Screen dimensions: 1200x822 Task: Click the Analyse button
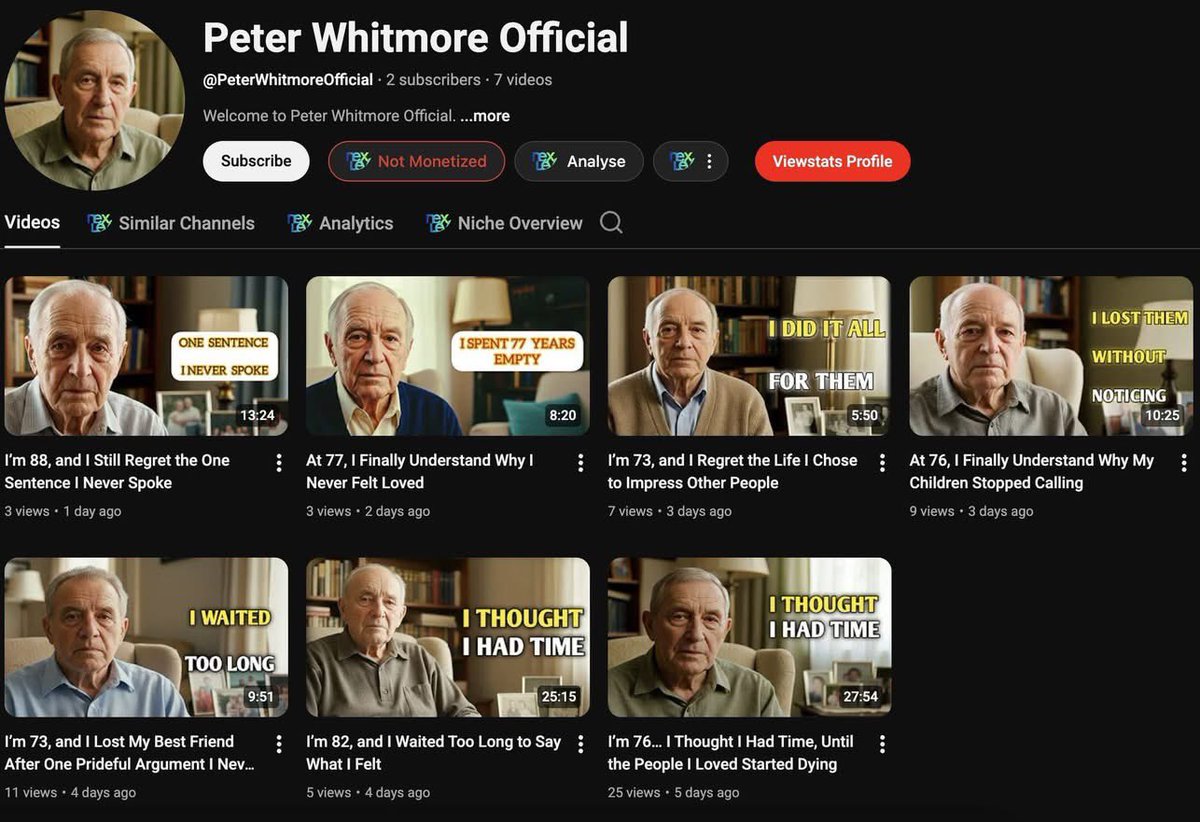[579, 161]
